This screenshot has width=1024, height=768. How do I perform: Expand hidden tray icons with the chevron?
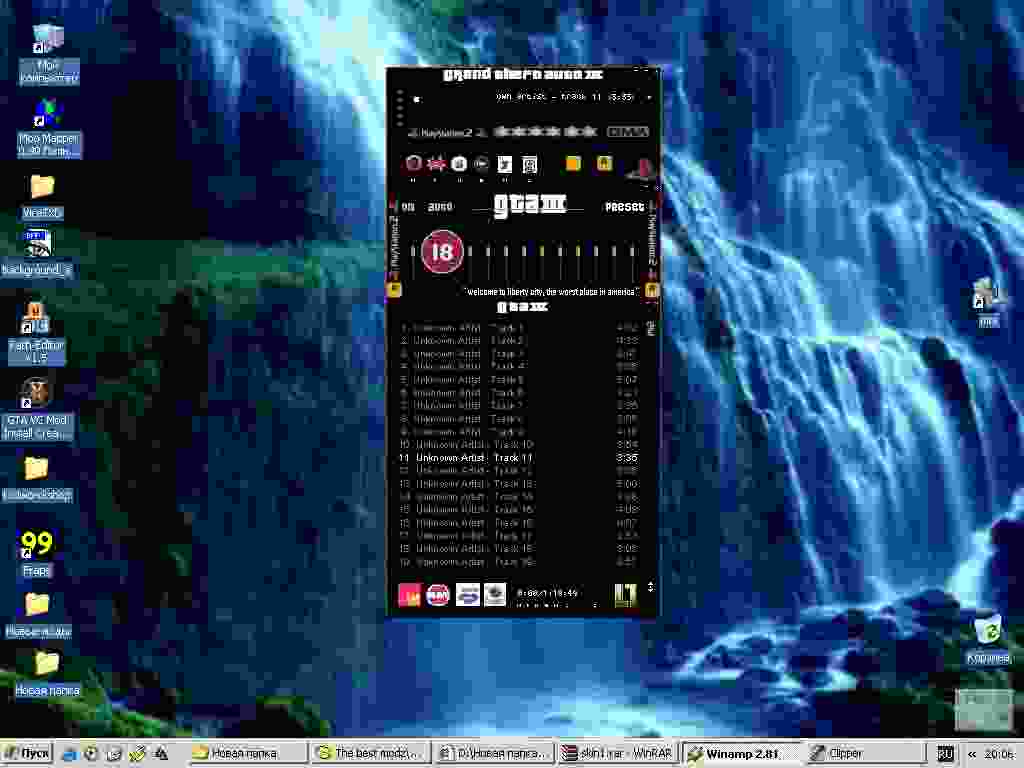click(972, 754)
